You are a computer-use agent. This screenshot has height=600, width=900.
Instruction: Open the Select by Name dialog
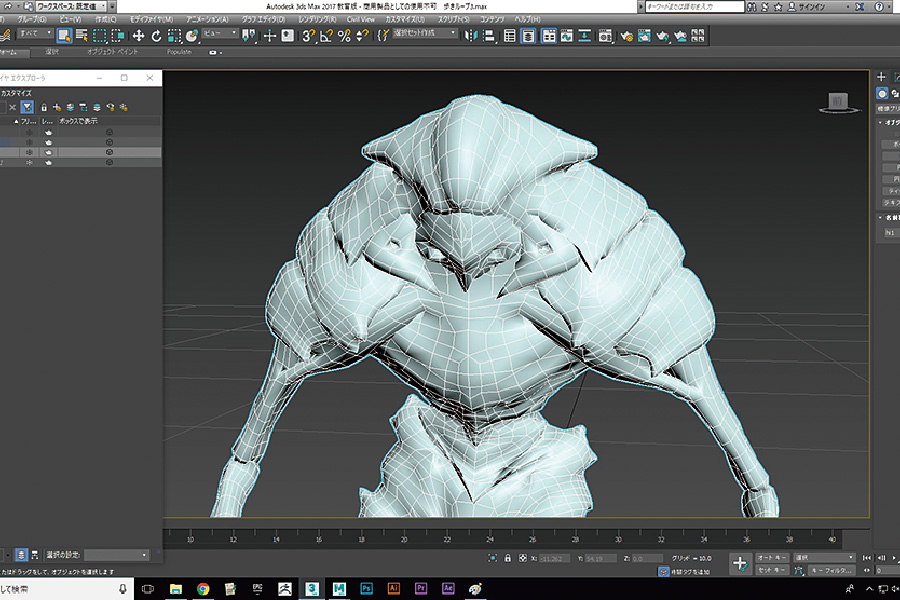82,35
